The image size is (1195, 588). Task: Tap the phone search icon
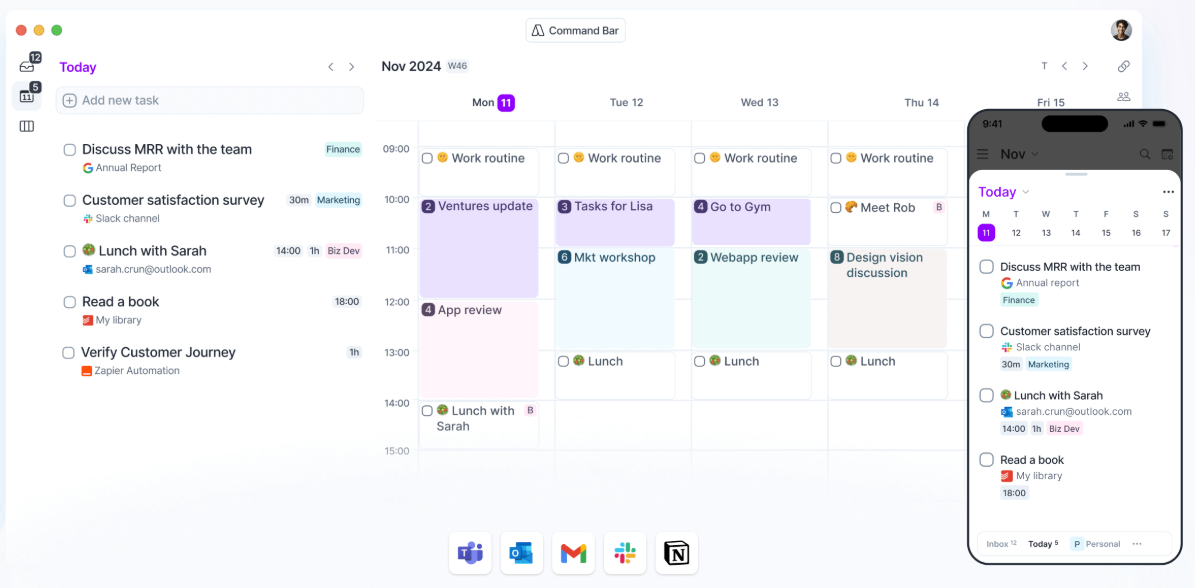point(1145,154)
